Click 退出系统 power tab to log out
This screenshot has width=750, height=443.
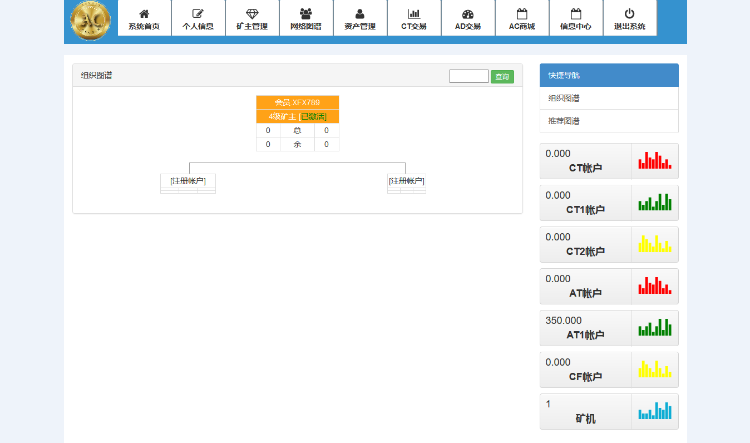coord(630,18)
